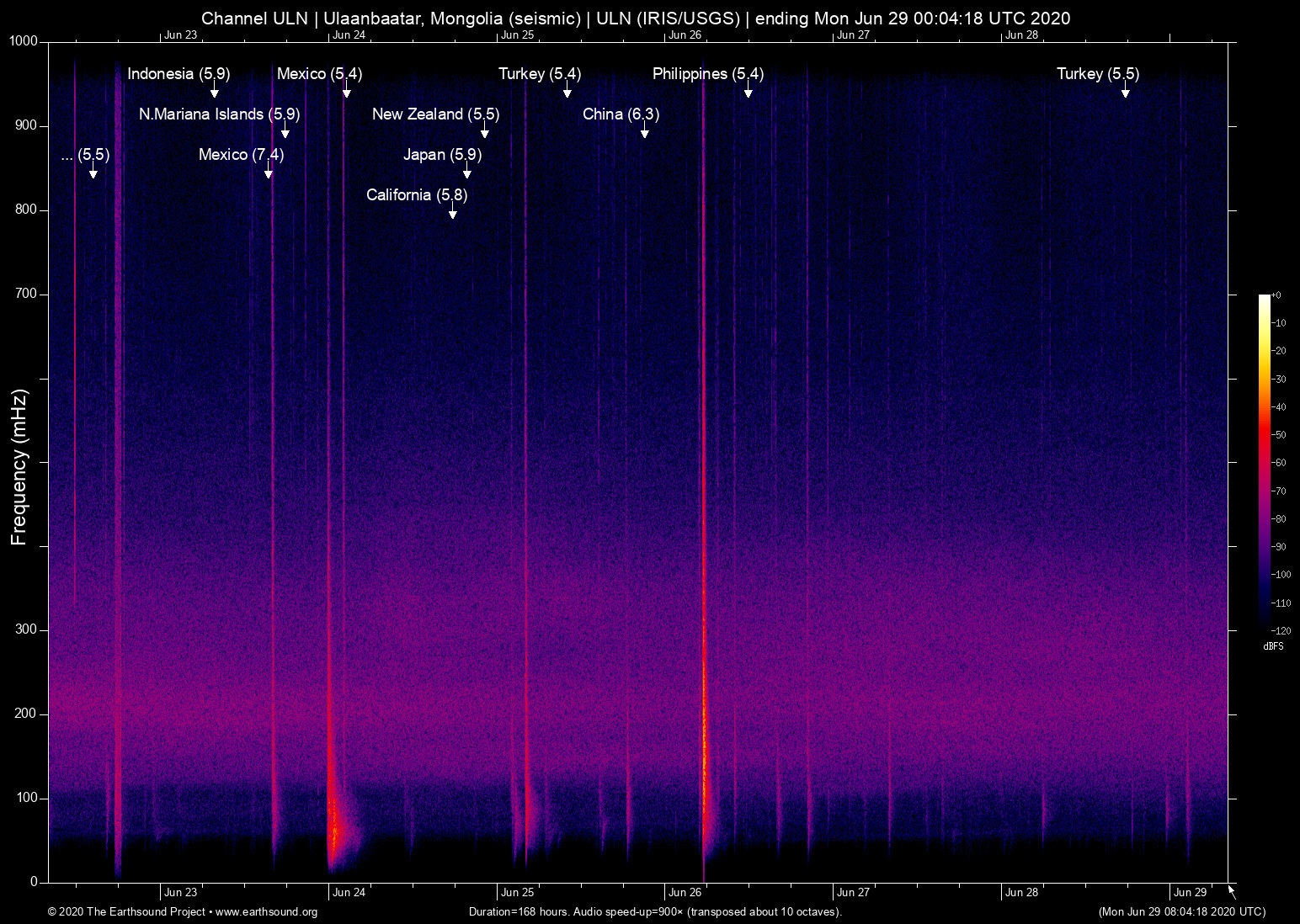Select the Turkey (5.4) earthquake label
This screenshot has height=924, width=1300.
click(x=539, y=74)
